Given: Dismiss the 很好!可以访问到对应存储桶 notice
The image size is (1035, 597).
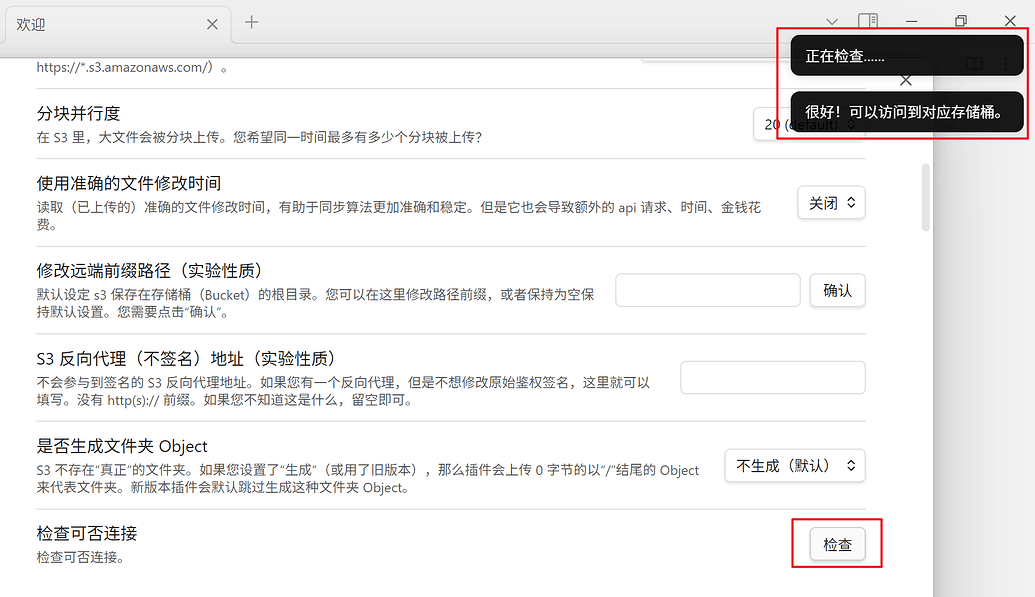Looking at the screenshot, I should click(x=907, y=112).
